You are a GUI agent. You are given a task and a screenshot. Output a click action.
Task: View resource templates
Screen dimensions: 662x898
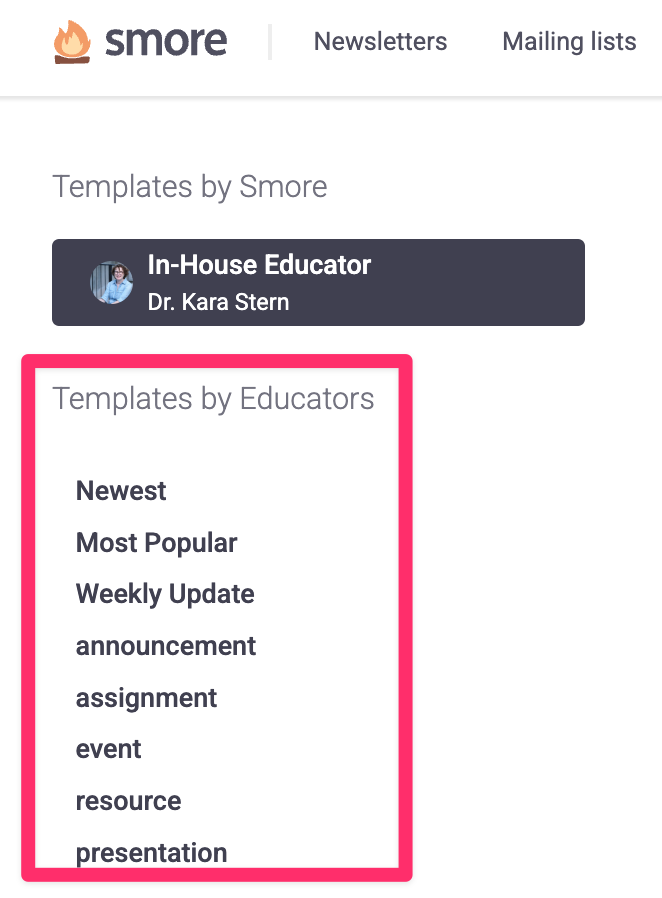128,801
